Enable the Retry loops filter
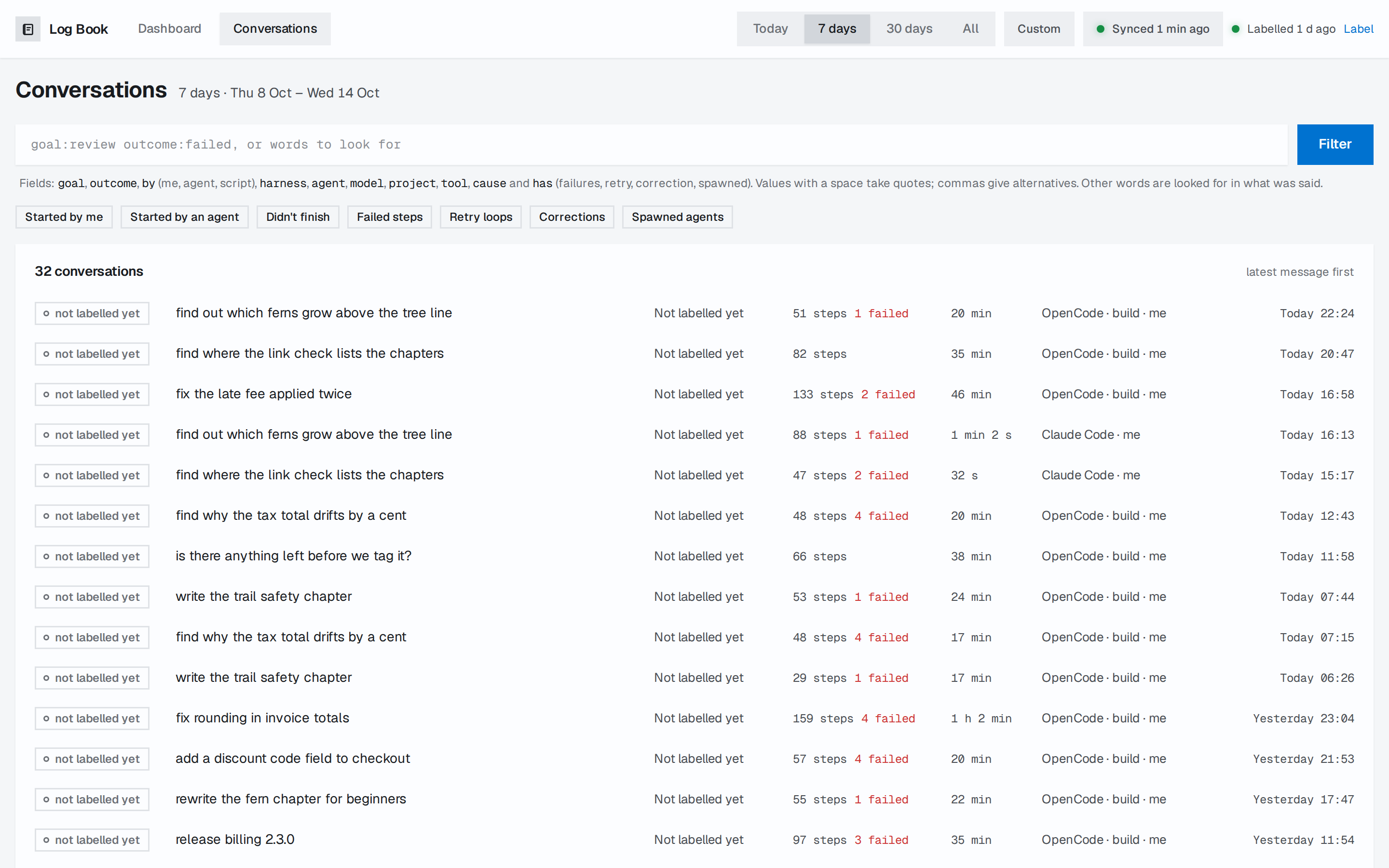The width and height of the screenshot is (1389, 868). [481, 217]
